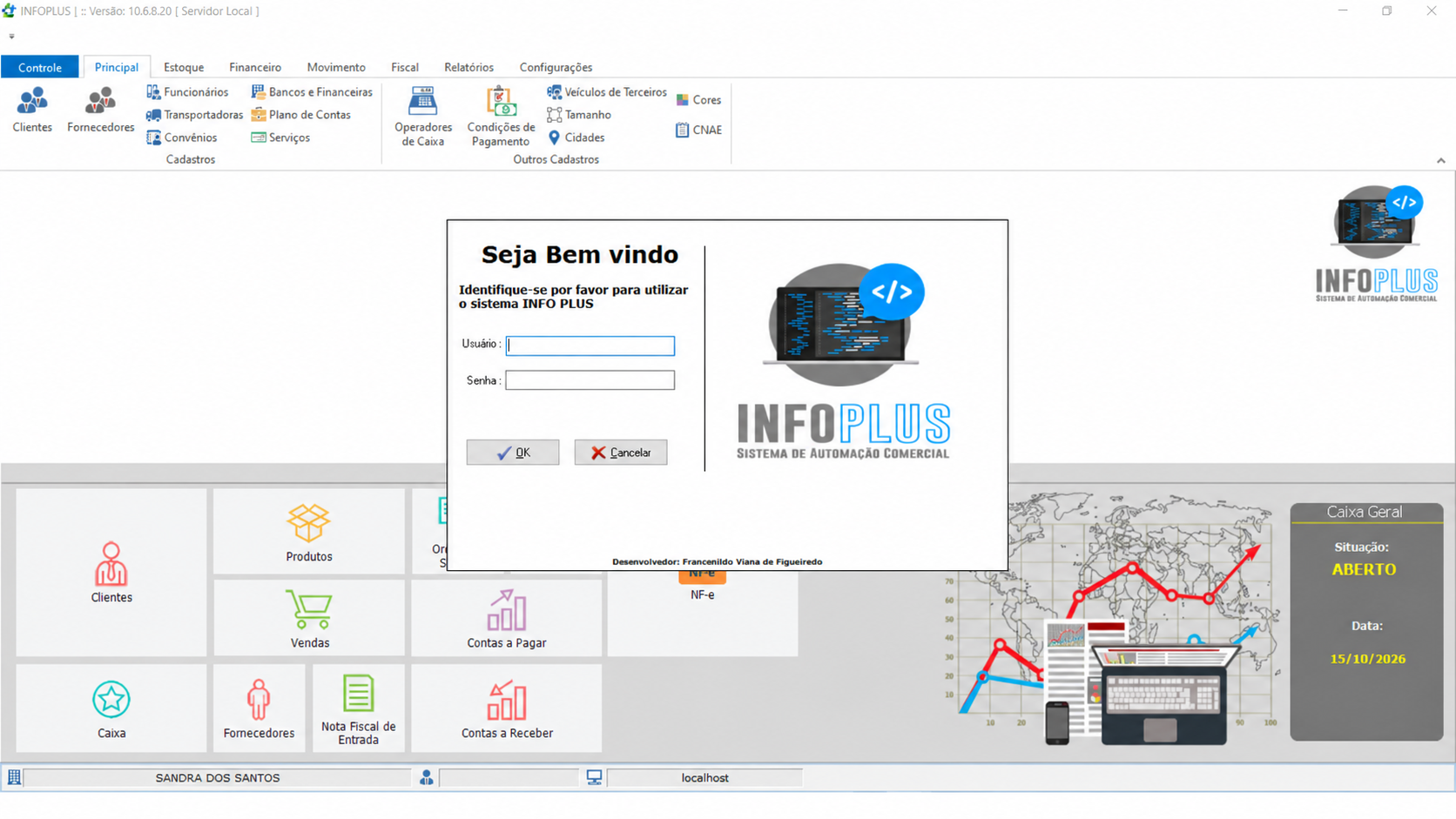Open the Vendas dashboard tile
This screenshot has height=819, width=1456.
(x=309, y=618)
